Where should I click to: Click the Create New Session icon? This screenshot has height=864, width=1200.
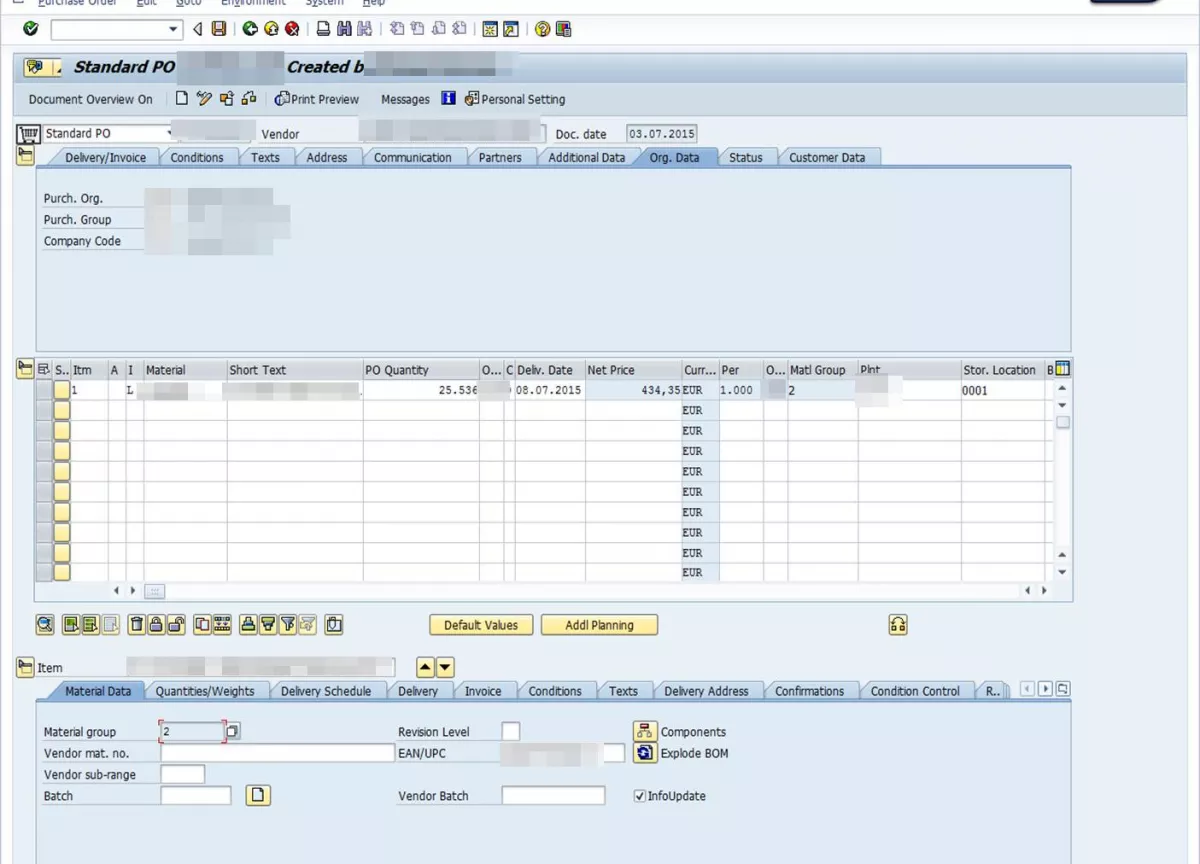(490, 29)
